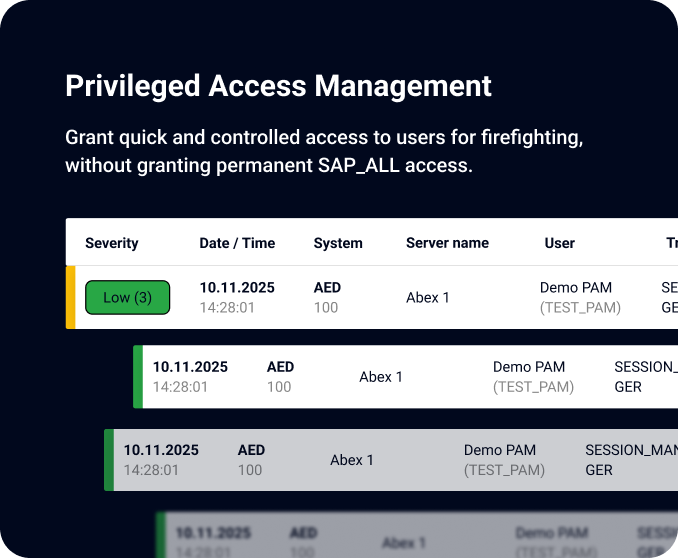
Task: Select date 10.11.2025 in the grey row
Action: point(161,450)
